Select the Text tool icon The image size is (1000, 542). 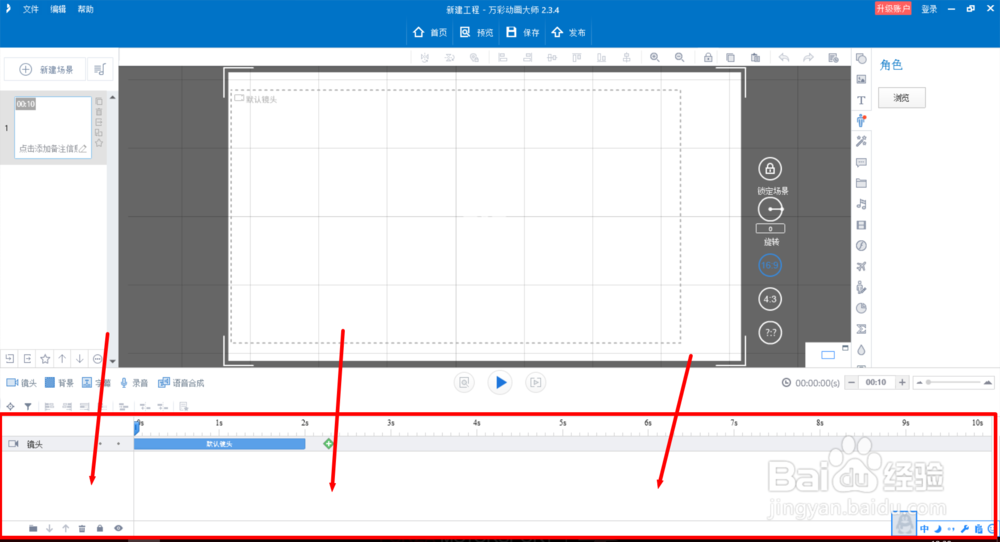click(x=861, y=100)
